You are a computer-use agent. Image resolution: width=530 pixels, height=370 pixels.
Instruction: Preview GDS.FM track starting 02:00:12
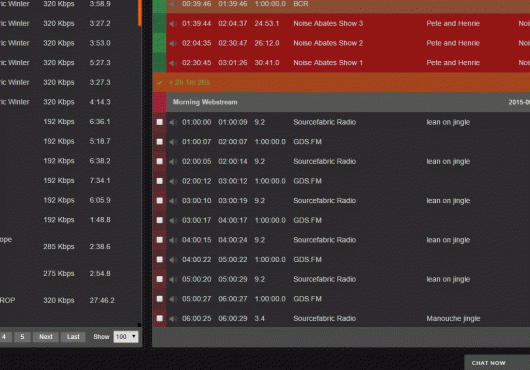pos(173,181)
